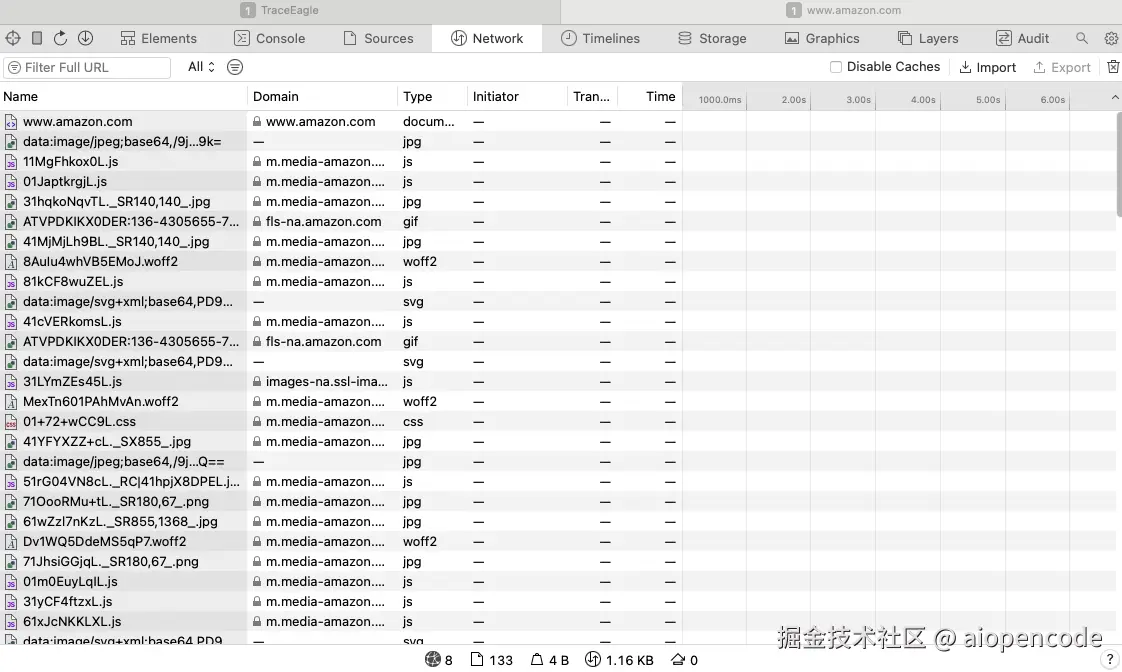Click the download web archive icon
Screen dimensions: 1122x672
[85, 38]
